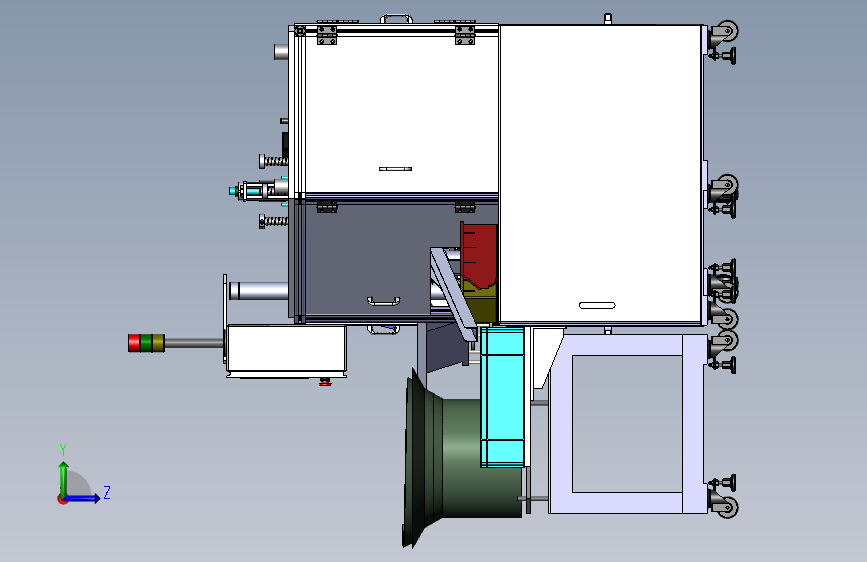Select the left hinge on the upper white door
Image resolution: width=867 pixels, height=562 pixels.
click(x=327, y=34)
